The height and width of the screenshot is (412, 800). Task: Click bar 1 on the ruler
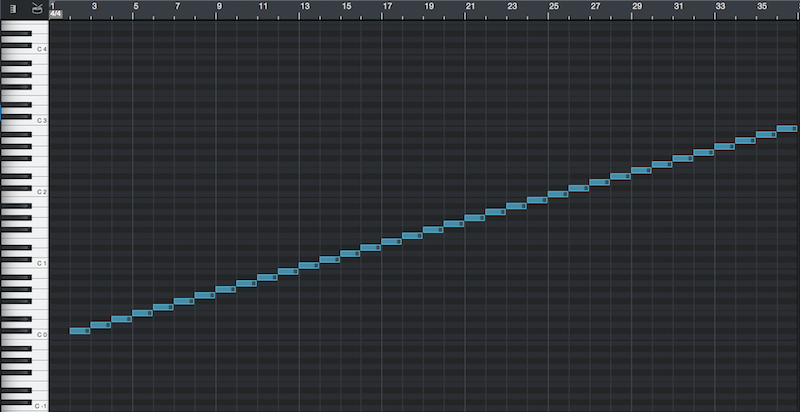point(52,6)
